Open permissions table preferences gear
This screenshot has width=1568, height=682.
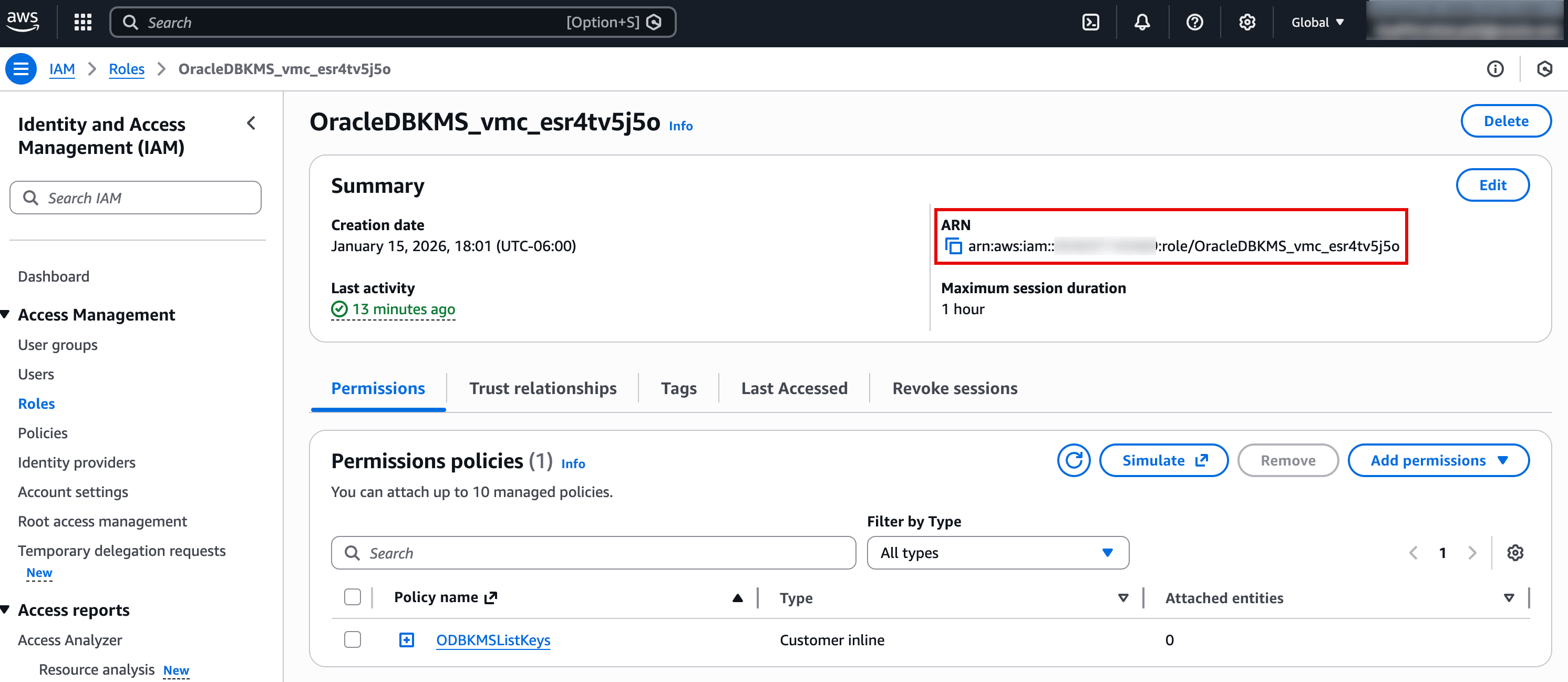(x=1515, y=552)
